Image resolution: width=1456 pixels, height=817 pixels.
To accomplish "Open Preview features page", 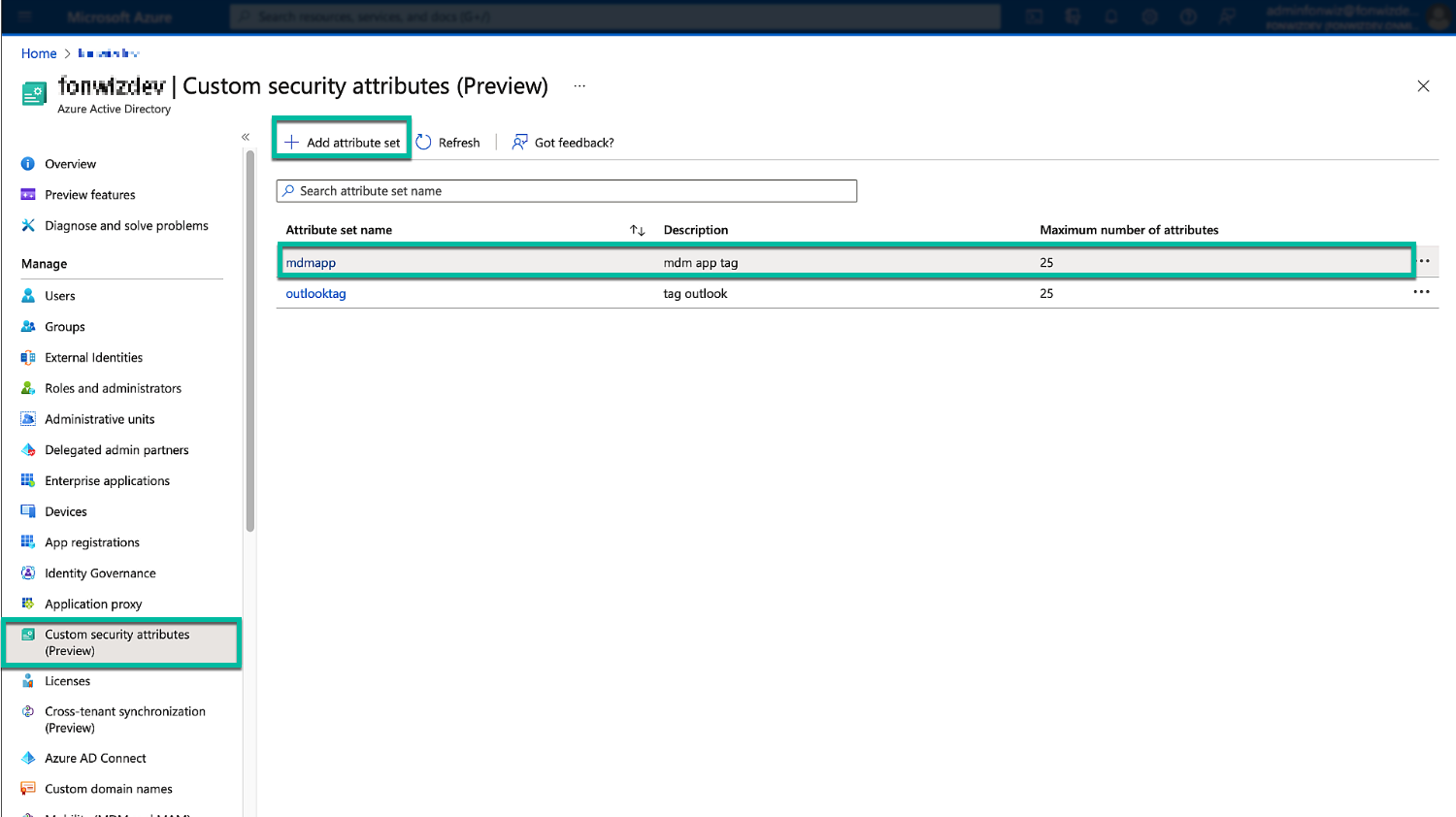I will tap(89, 195).
